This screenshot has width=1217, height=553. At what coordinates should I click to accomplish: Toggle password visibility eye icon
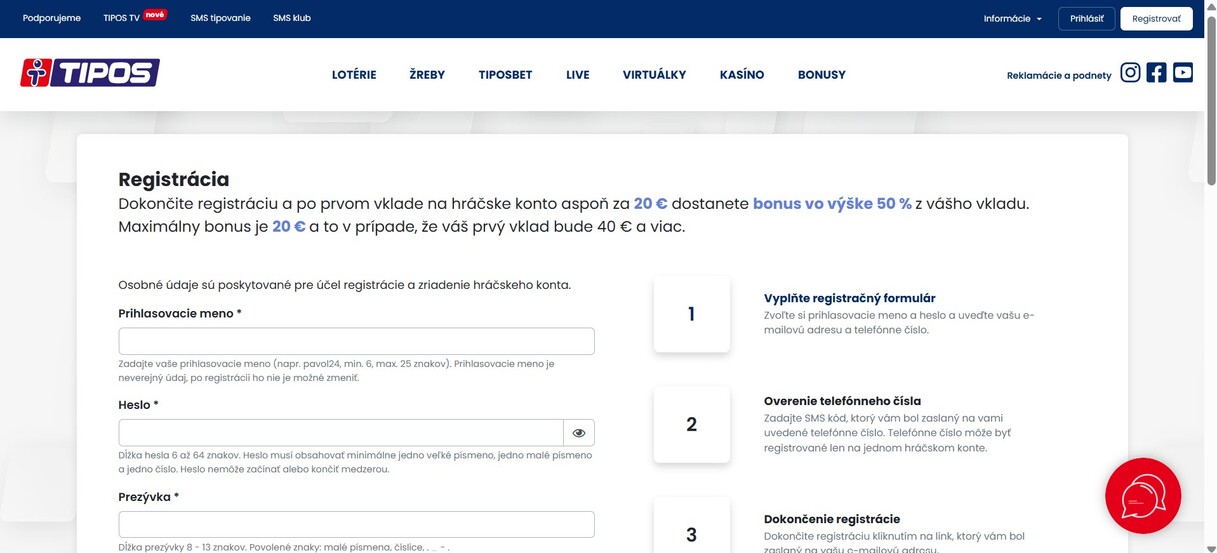[579, 433]
